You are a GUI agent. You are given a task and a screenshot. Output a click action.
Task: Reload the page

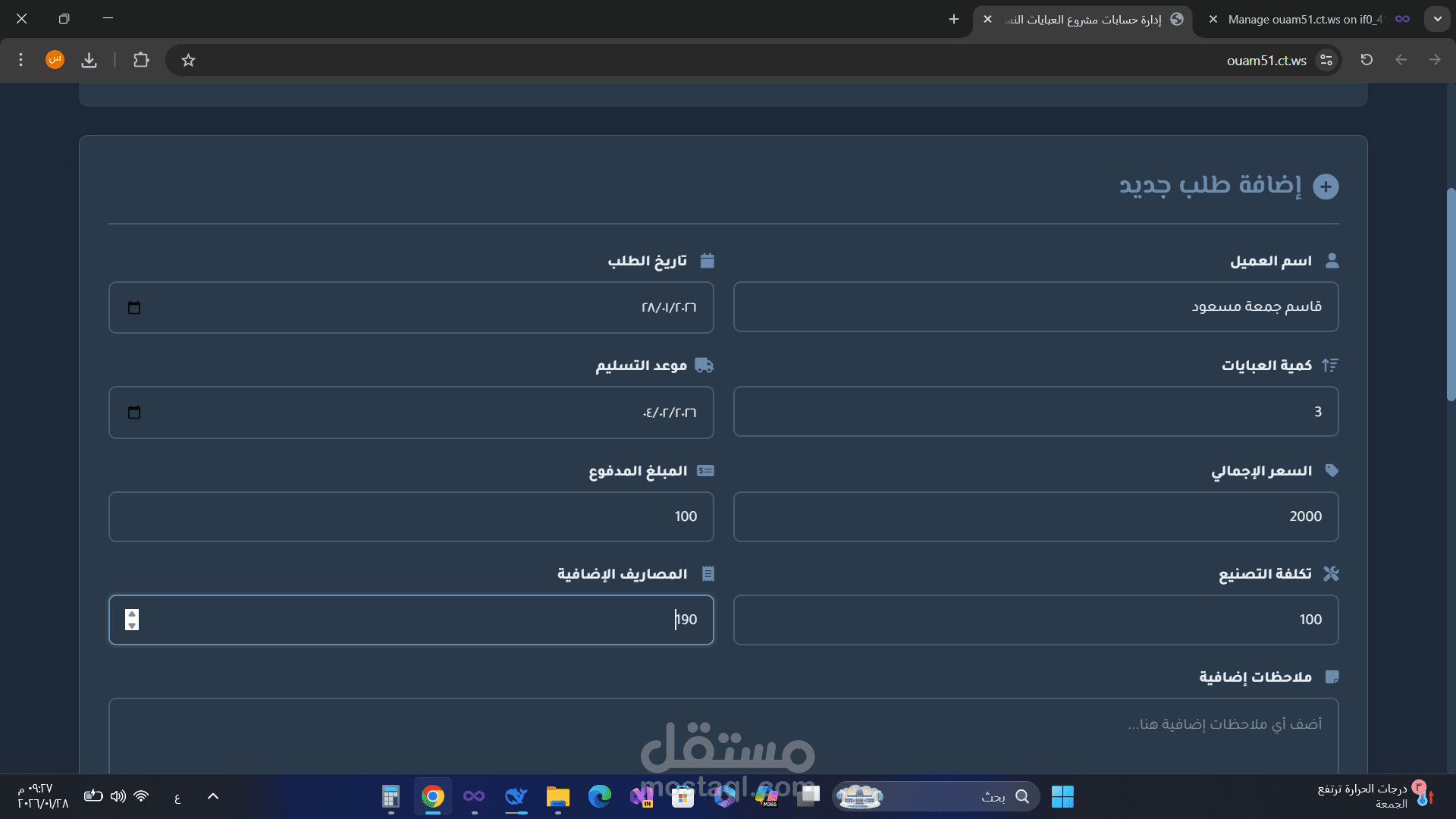[1367, 60]
